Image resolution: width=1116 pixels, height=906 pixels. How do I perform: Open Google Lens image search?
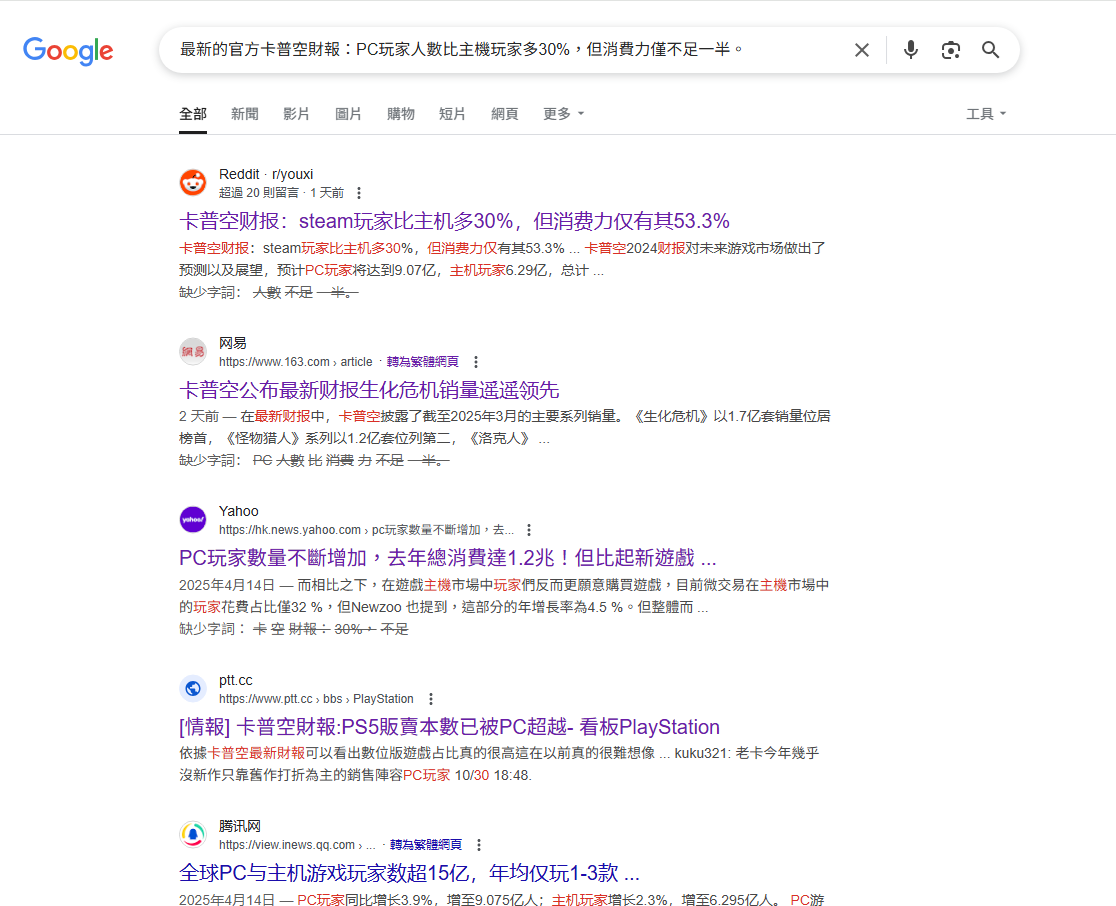tap(950, 50)
